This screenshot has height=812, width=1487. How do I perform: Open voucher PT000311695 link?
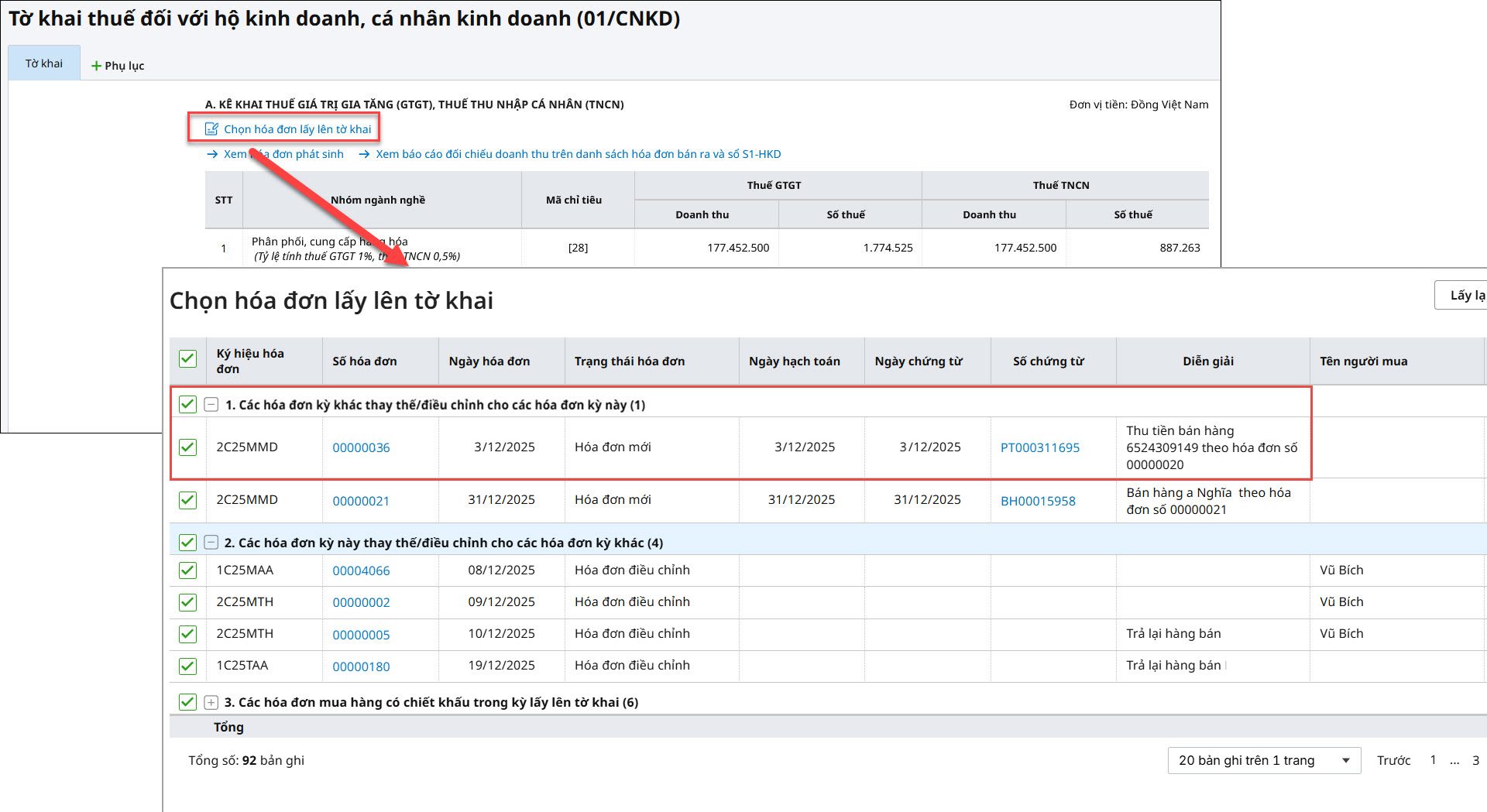[1039, 447]
